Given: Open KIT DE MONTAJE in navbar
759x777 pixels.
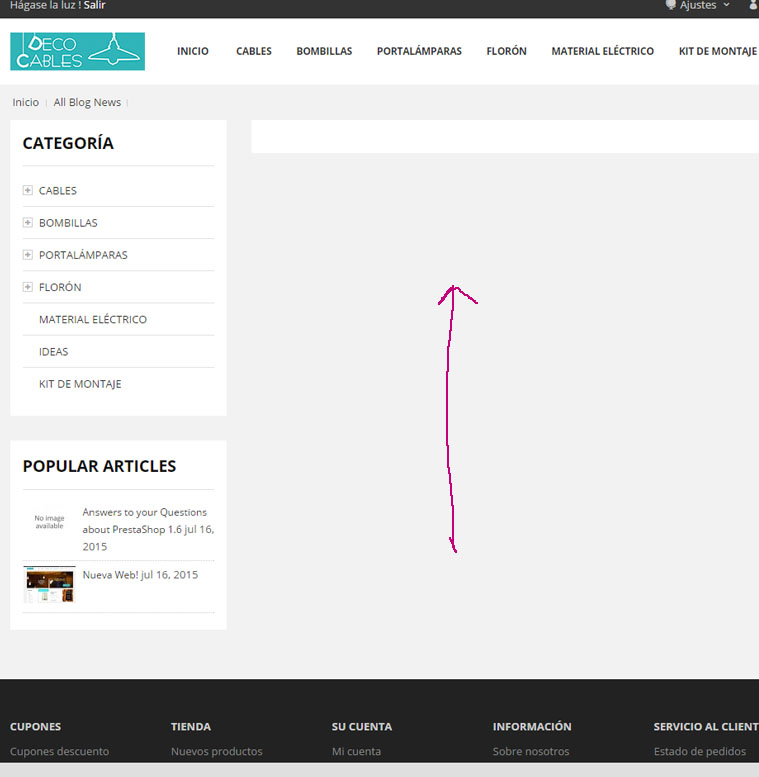Looking at the screenshot, I should pyautogui.click(x=717, y=51).
